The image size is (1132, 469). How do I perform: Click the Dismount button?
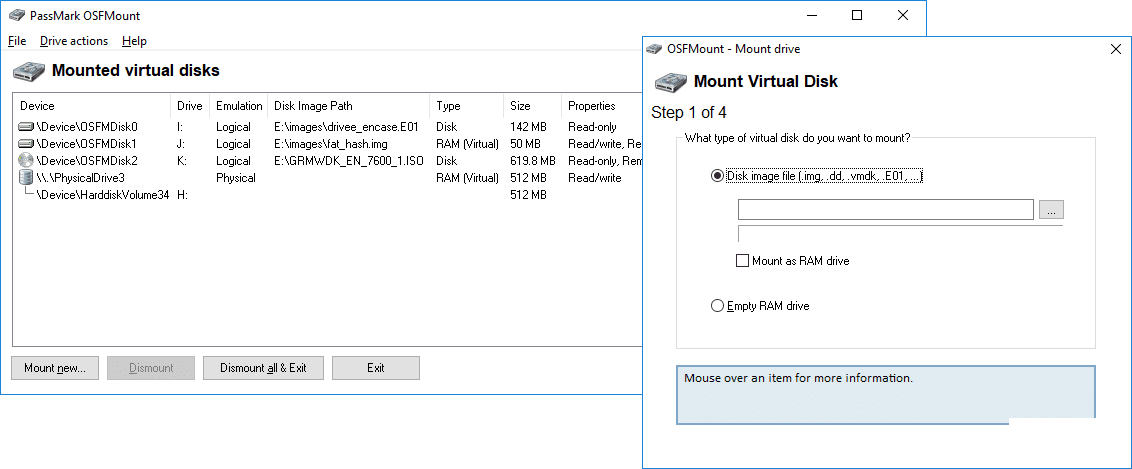point(151,368)
